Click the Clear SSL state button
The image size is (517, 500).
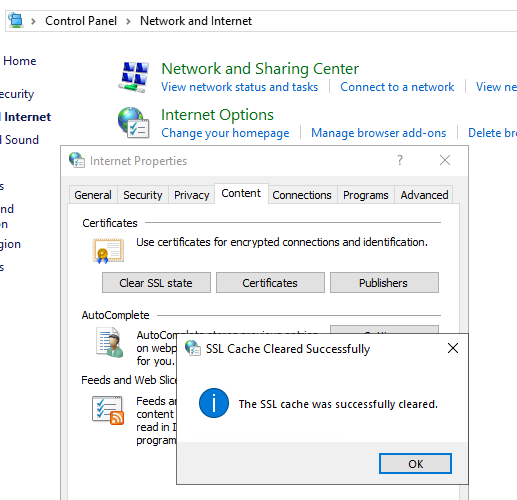click(156, 283)
